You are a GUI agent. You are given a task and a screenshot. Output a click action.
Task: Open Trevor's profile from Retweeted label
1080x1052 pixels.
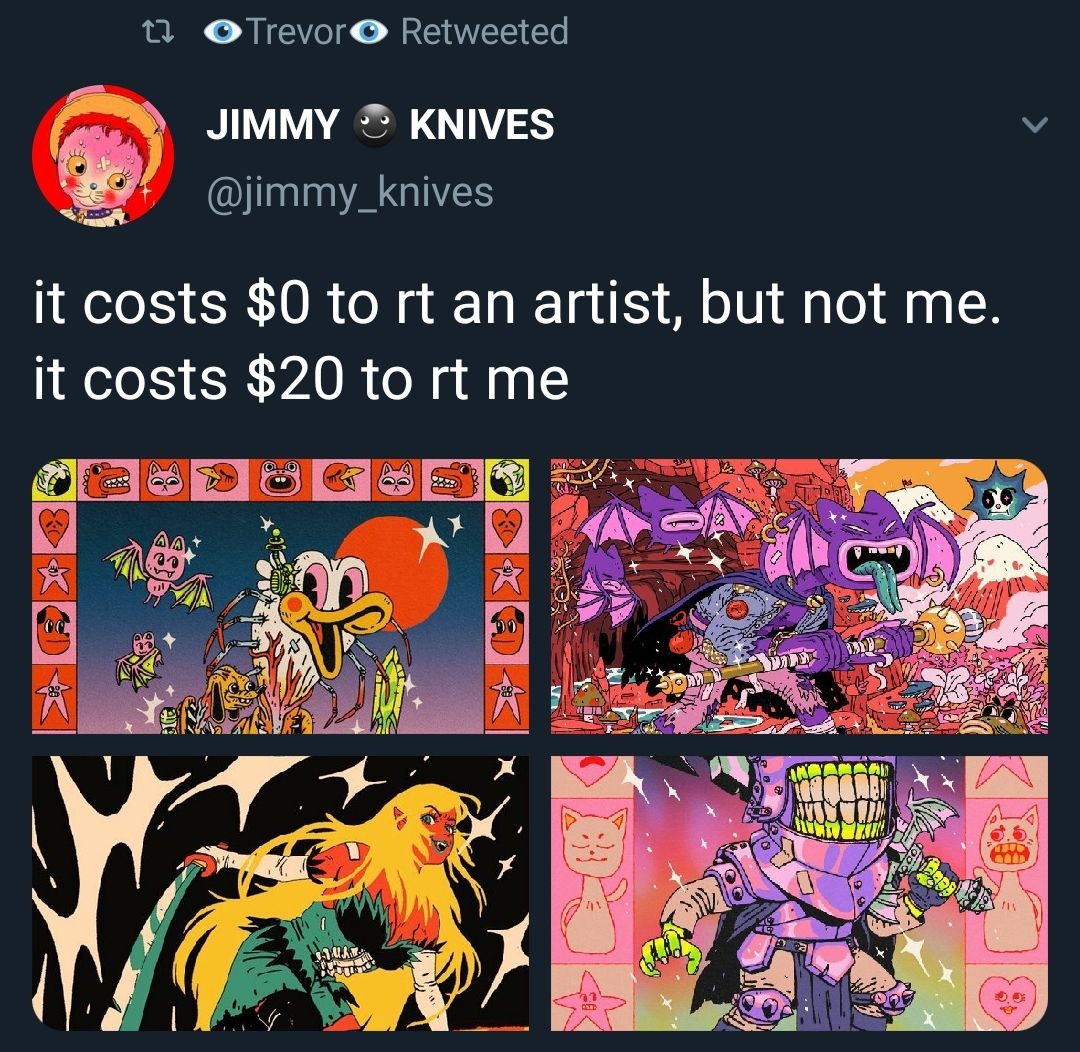[x=296, y=32]
